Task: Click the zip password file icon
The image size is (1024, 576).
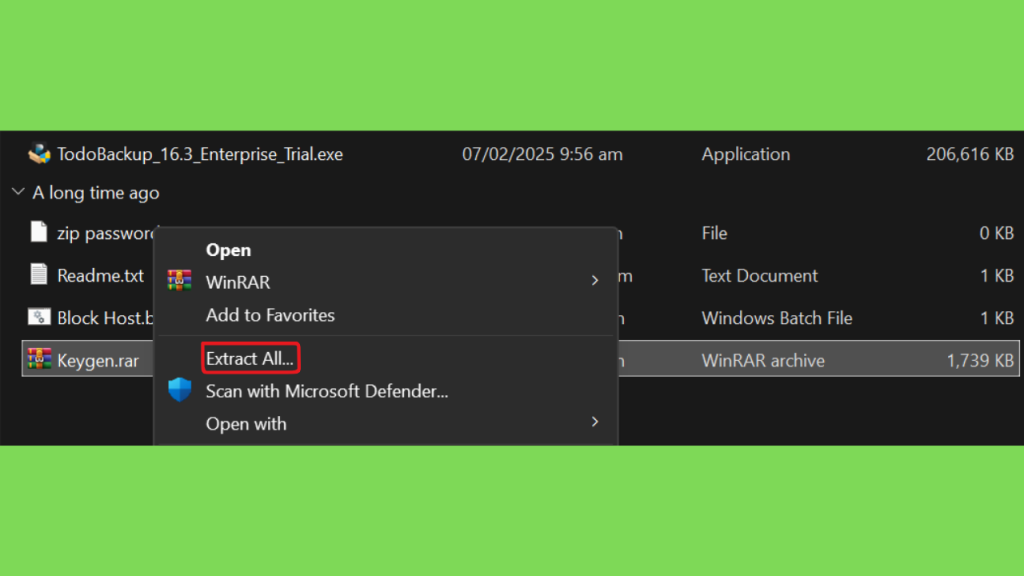Action: point(39,232)
